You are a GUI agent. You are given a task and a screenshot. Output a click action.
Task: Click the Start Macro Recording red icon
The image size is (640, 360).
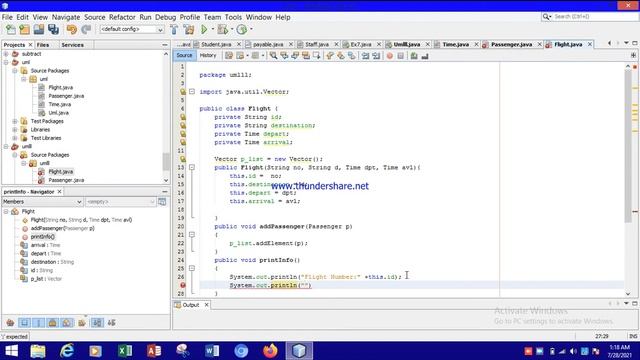390,56
